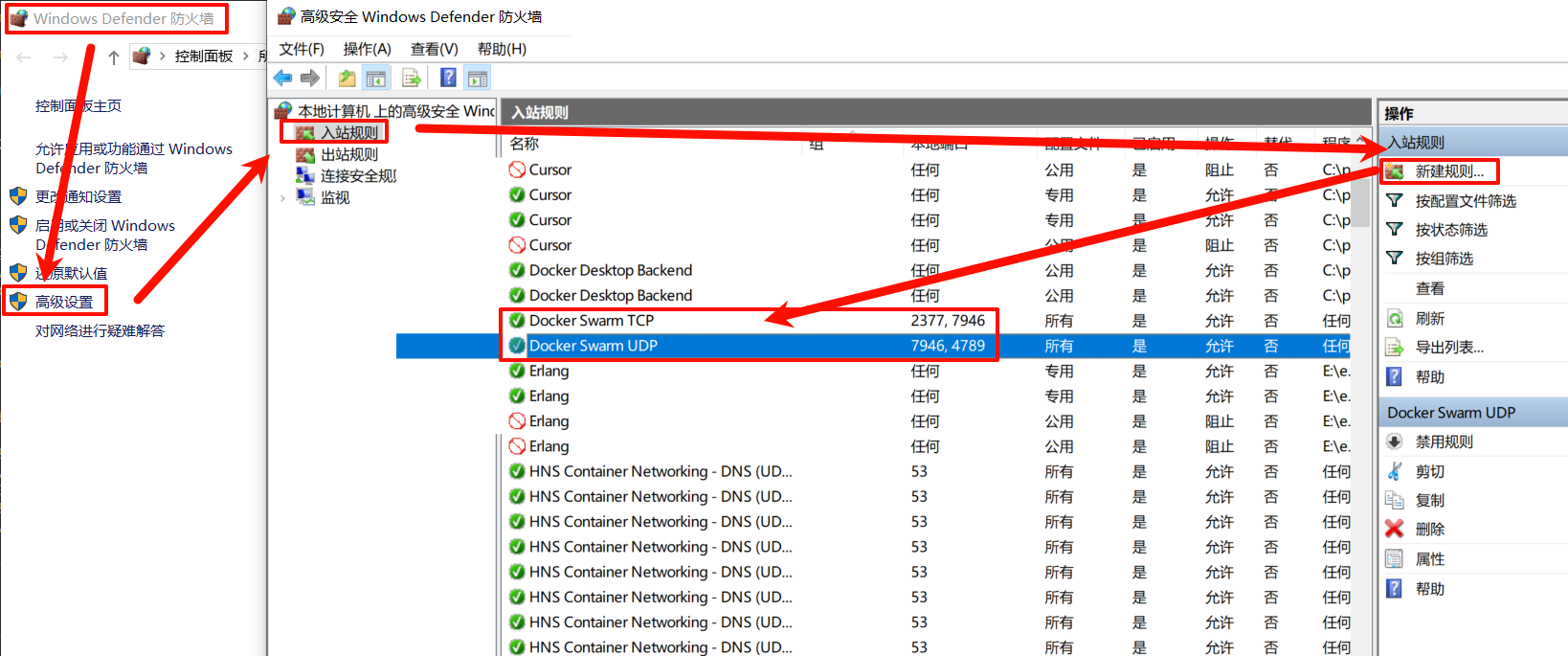Image resolution: width=1568 pixels, height=656 pixels.
Task: Open 高级设置 link
Action: [64, 302]
